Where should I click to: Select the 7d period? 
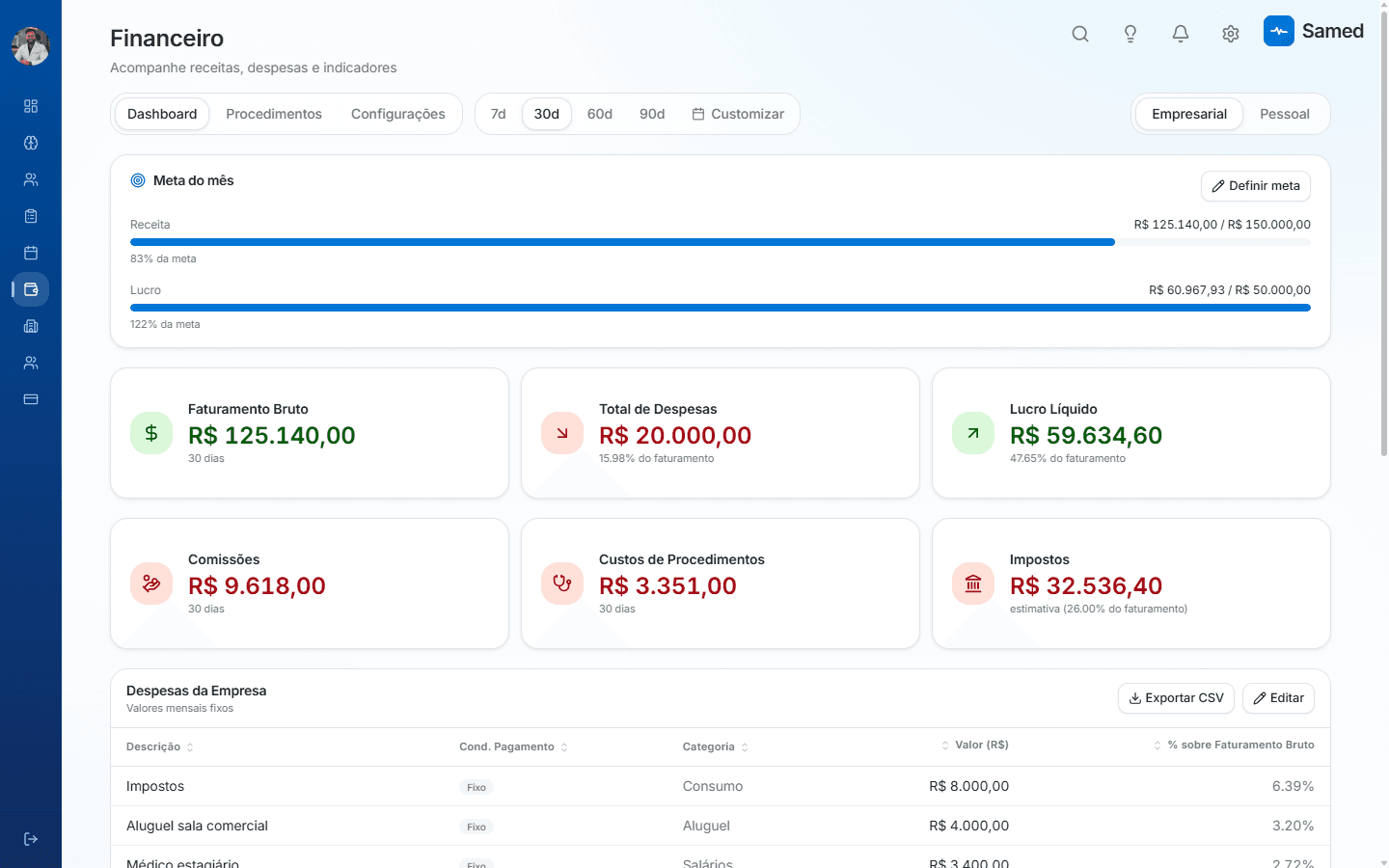click(x=499, y=114)
